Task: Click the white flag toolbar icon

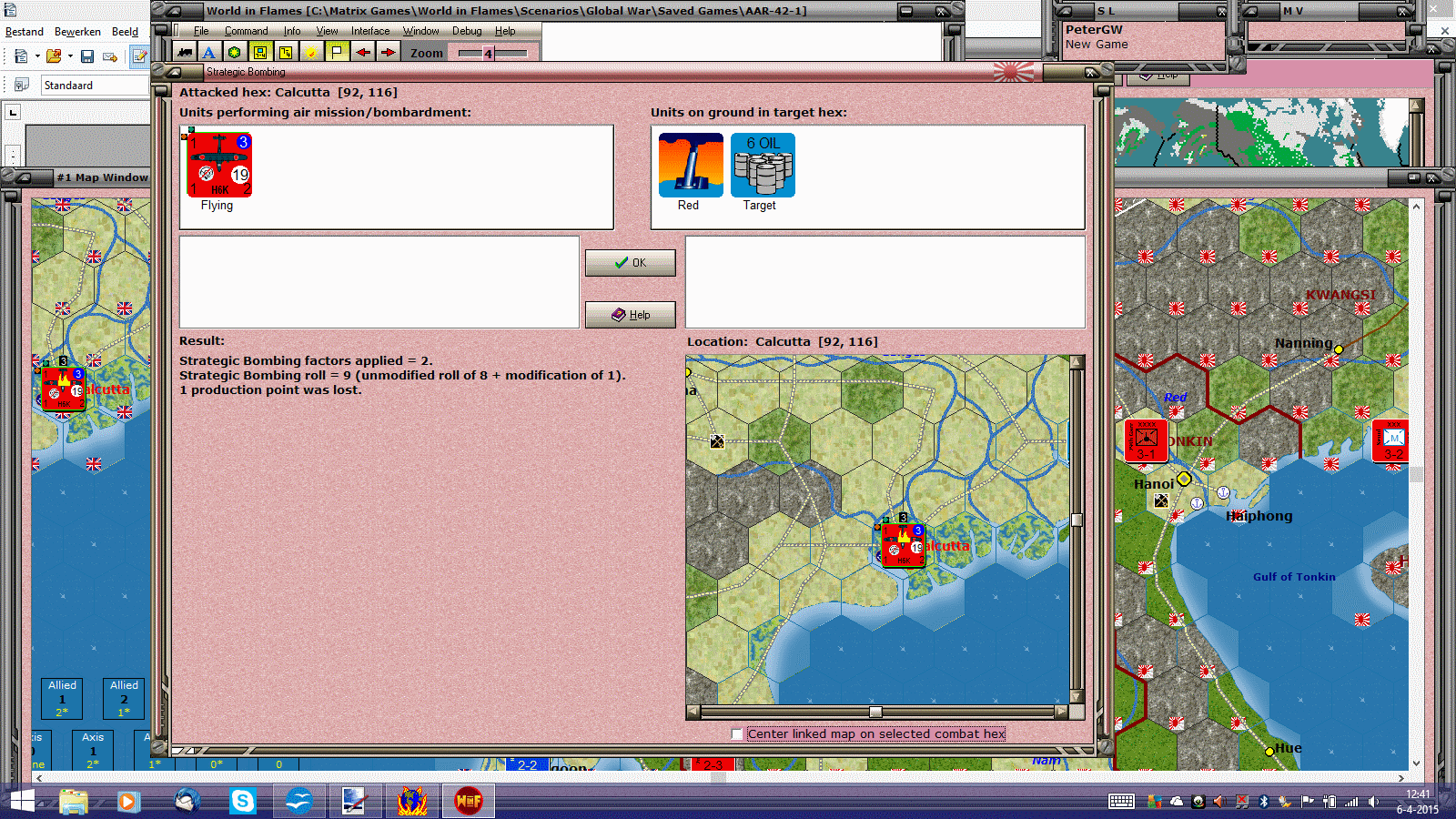Action: 337,52
